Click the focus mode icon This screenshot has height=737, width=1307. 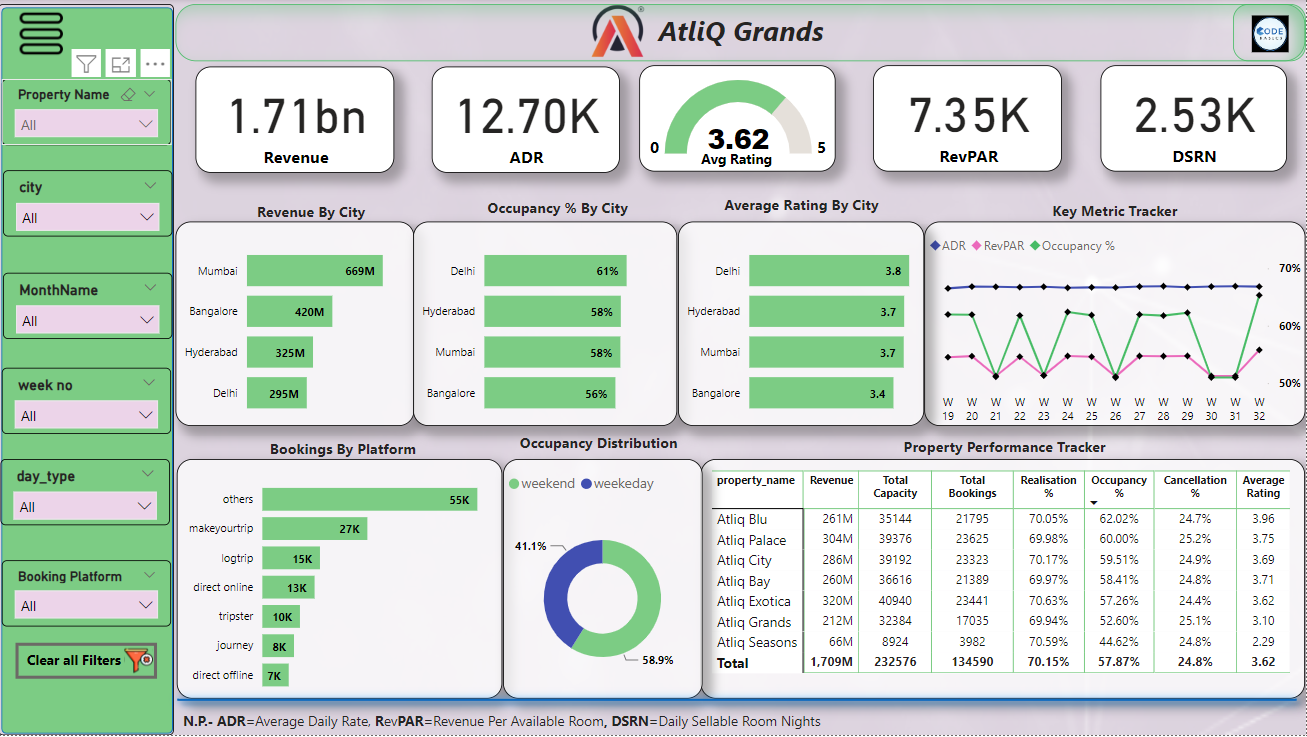pyautogui.click(x=121, y=65)
